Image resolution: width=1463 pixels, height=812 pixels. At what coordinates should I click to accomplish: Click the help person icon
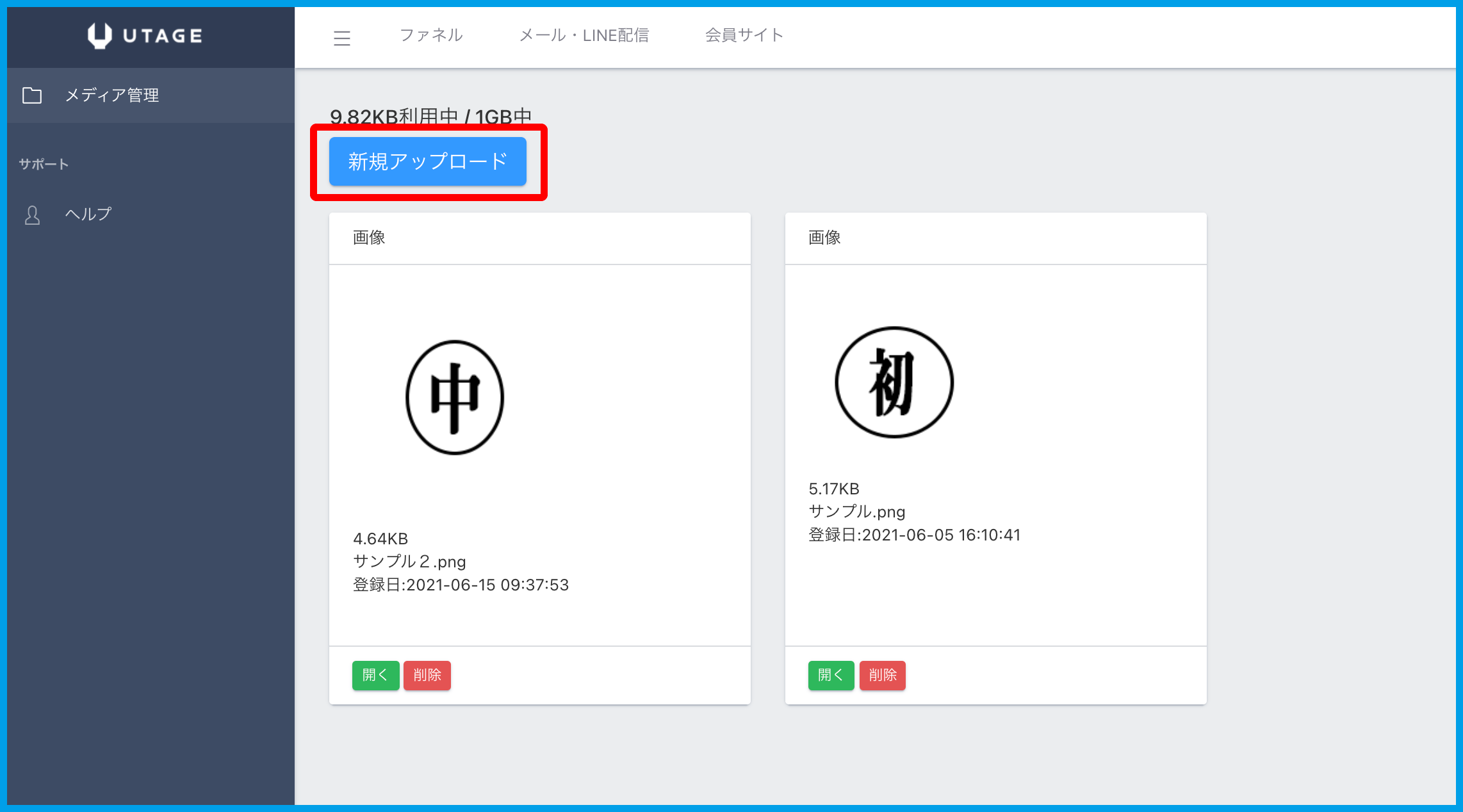pyautogui.click(x=32, y=215)
